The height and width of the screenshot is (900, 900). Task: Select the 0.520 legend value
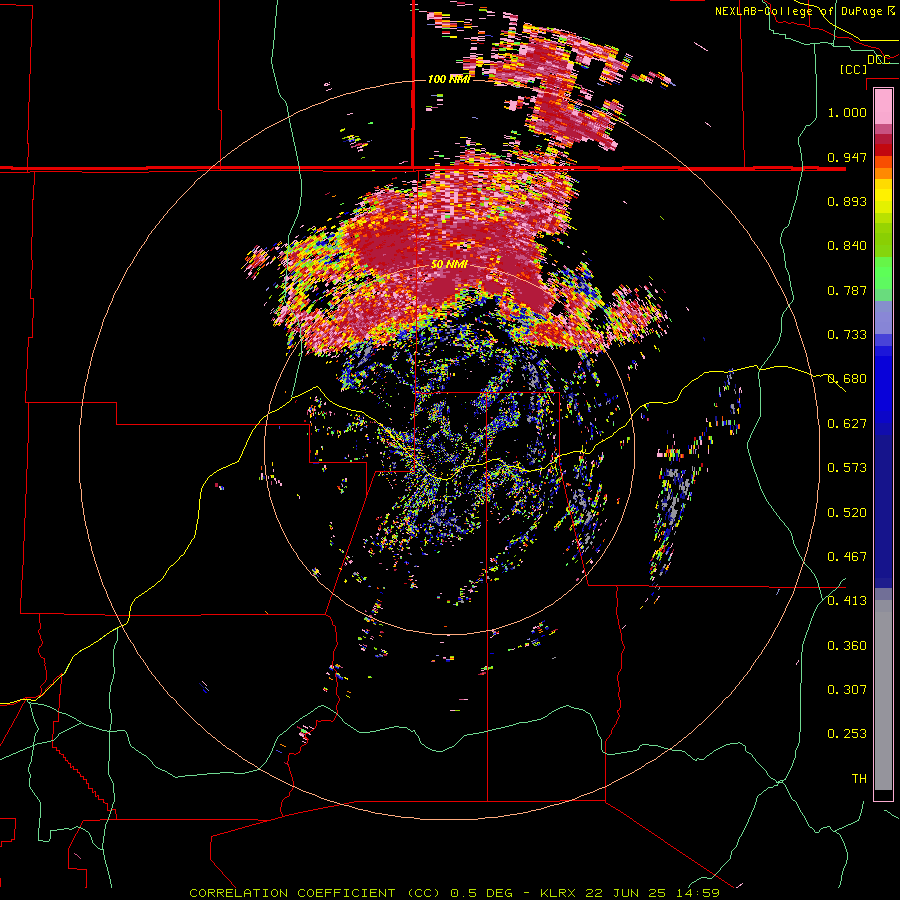coord(847,513)
